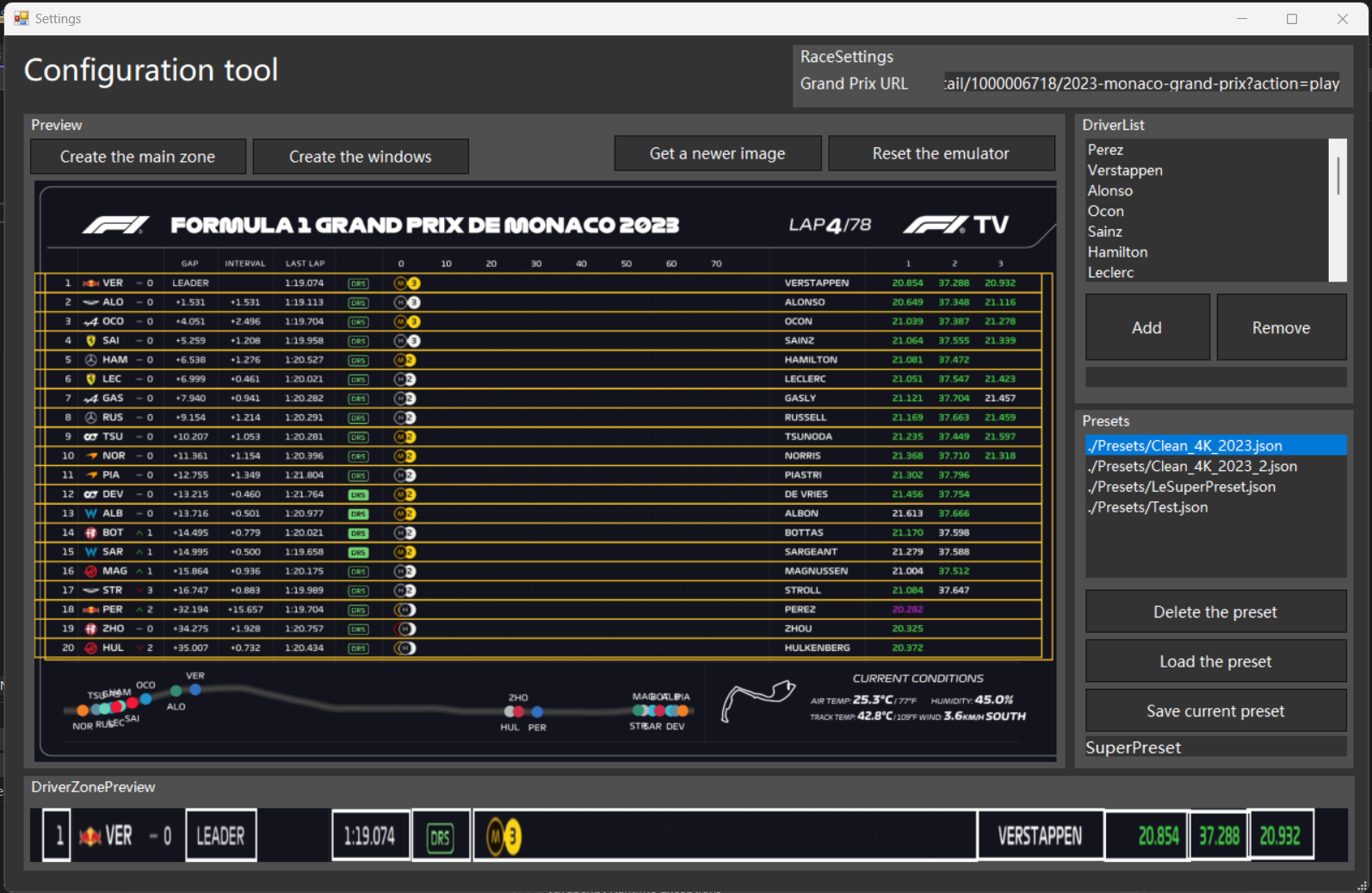Click the Create the main zone button
The image size is (1372, 893).
pos(138,157)
